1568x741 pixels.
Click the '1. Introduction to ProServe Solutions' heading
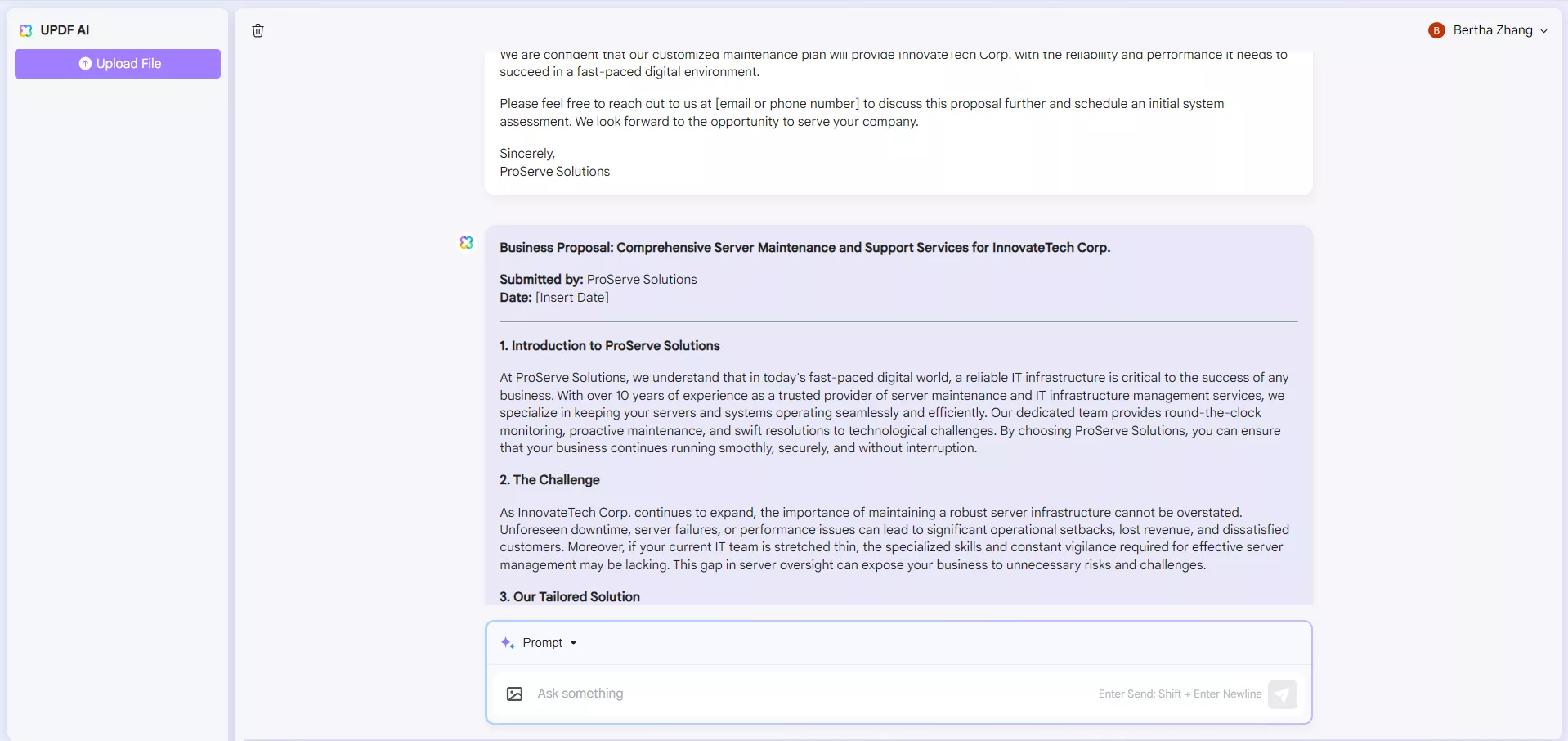pyautogui.click(x=610, y=346)
